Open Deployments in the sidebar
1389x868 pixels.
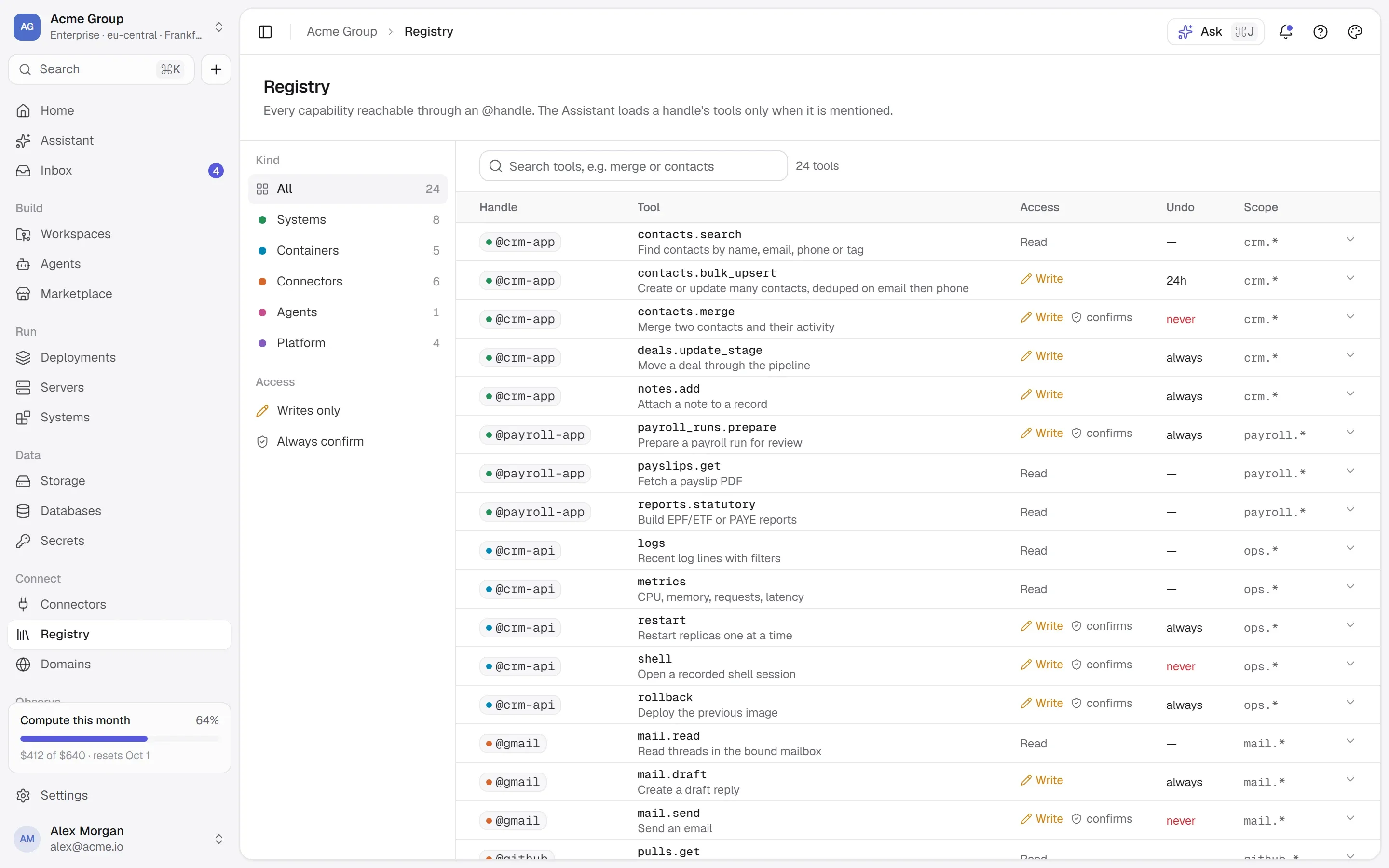pos(120,357)
